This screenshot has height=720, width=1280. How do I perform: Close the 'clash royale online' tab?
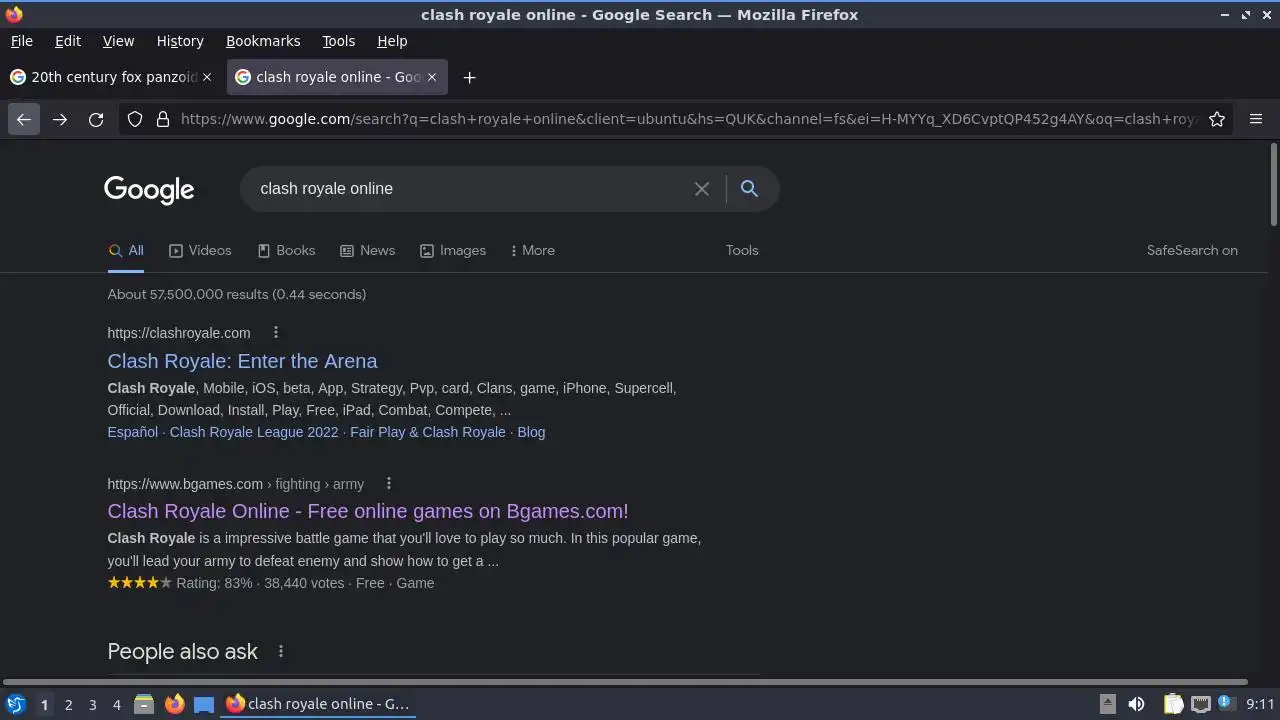(x=432, y=77)
